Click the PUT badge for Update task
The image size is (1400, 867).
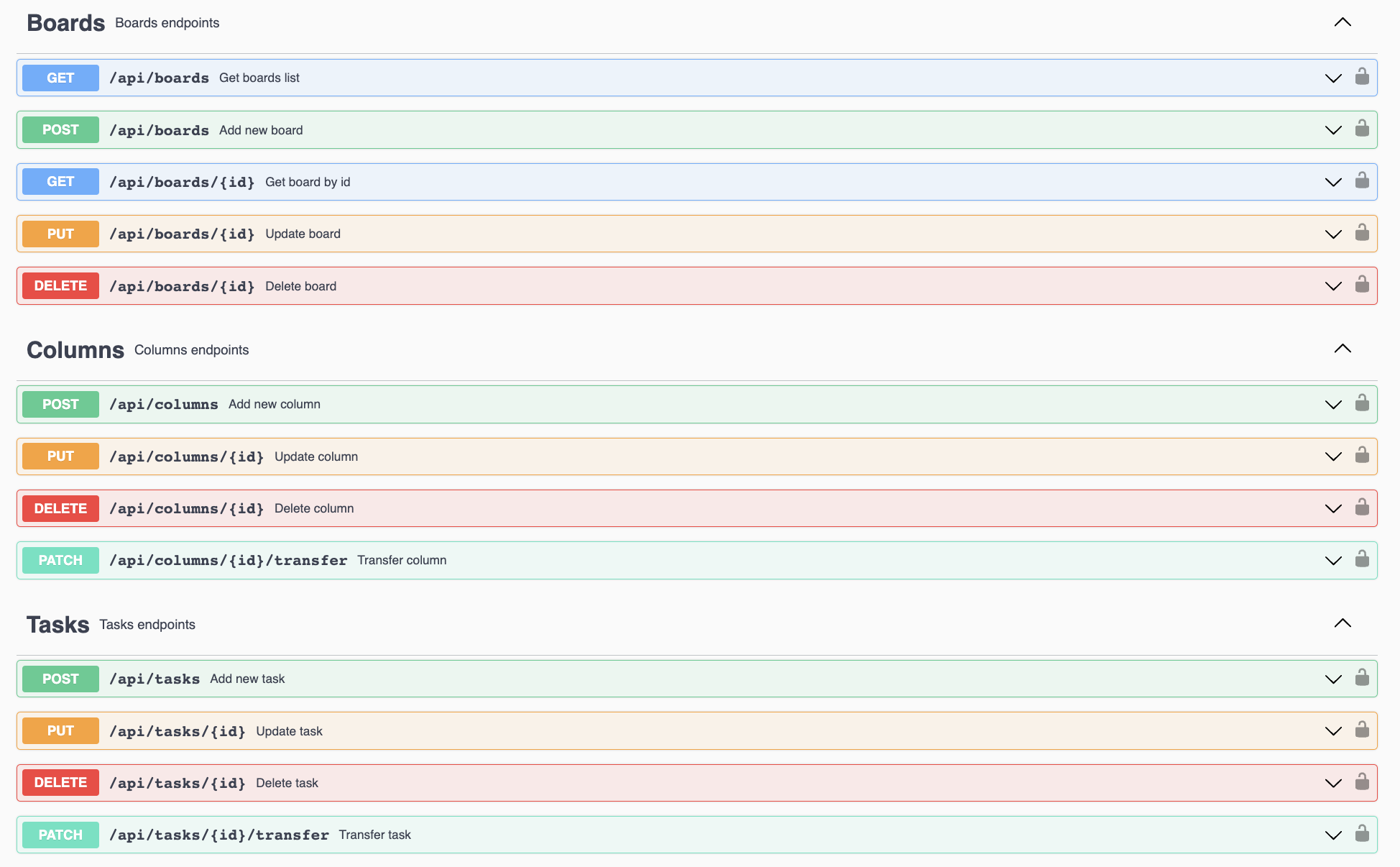tap(60, 730)
